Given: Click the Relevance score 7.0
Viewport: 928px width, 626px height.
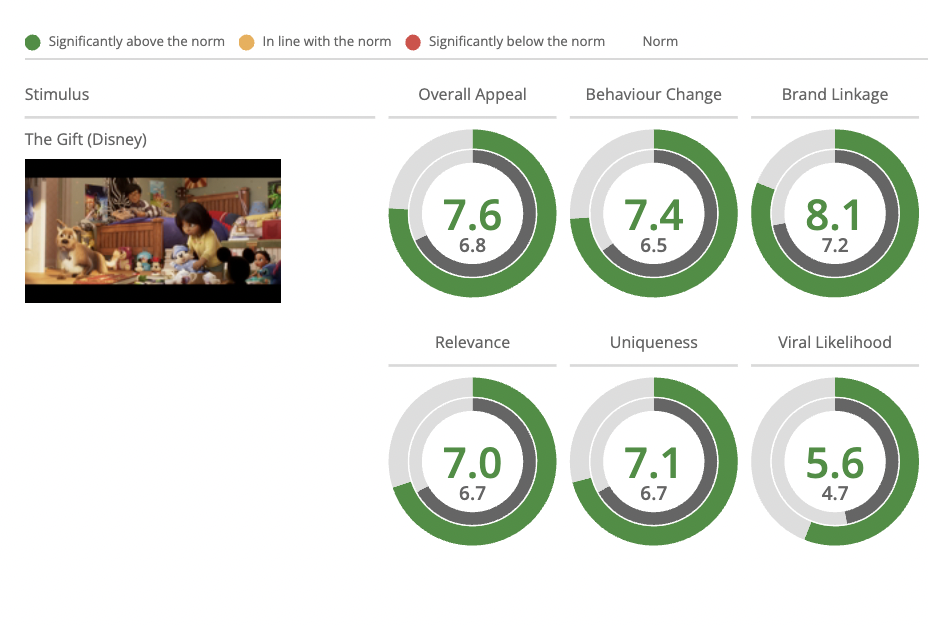Looking at the screenshot, I should click(472, 463).
